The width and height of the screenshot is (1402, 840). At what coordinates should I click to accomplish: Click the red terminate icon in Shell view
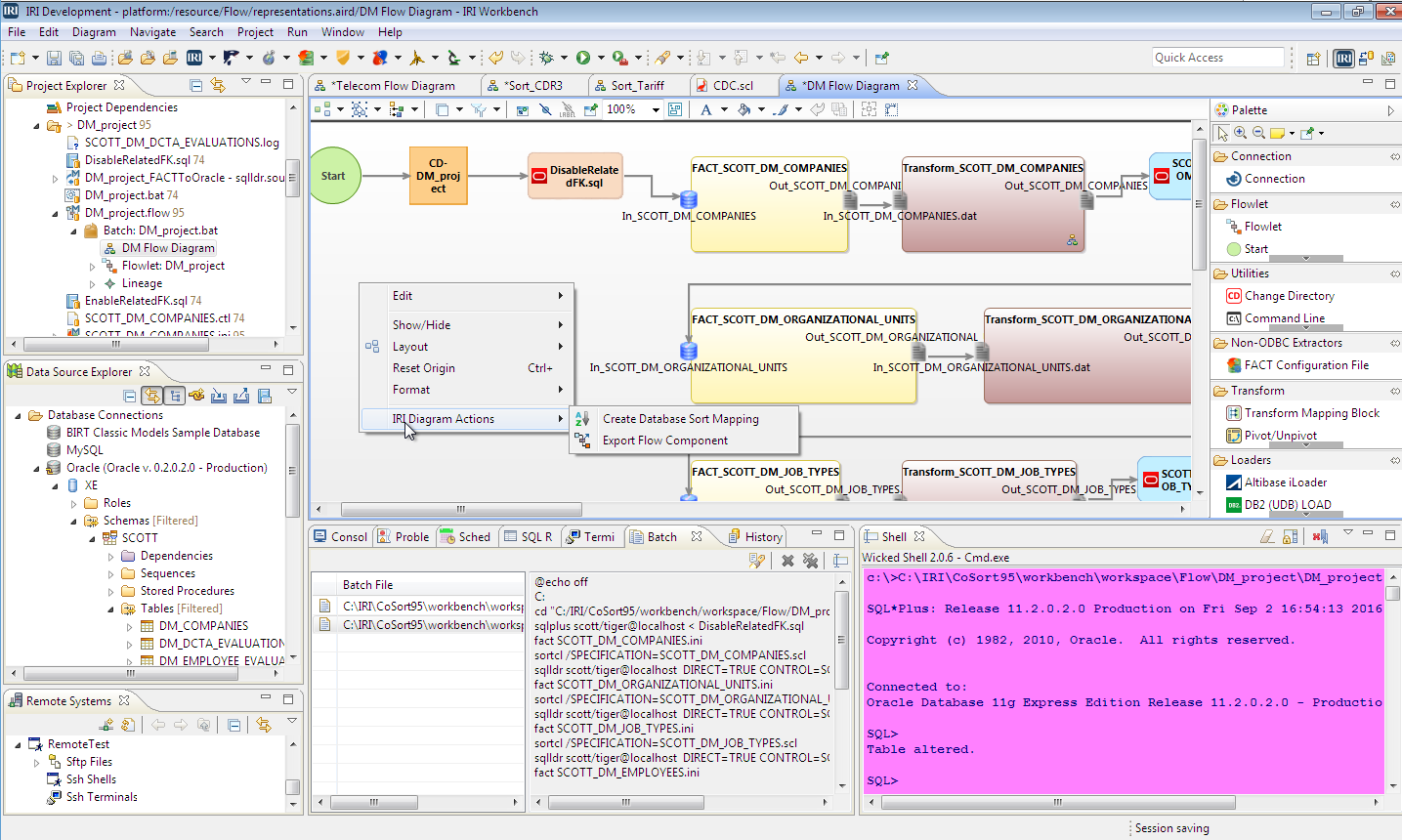click(x=1320, y=536)
